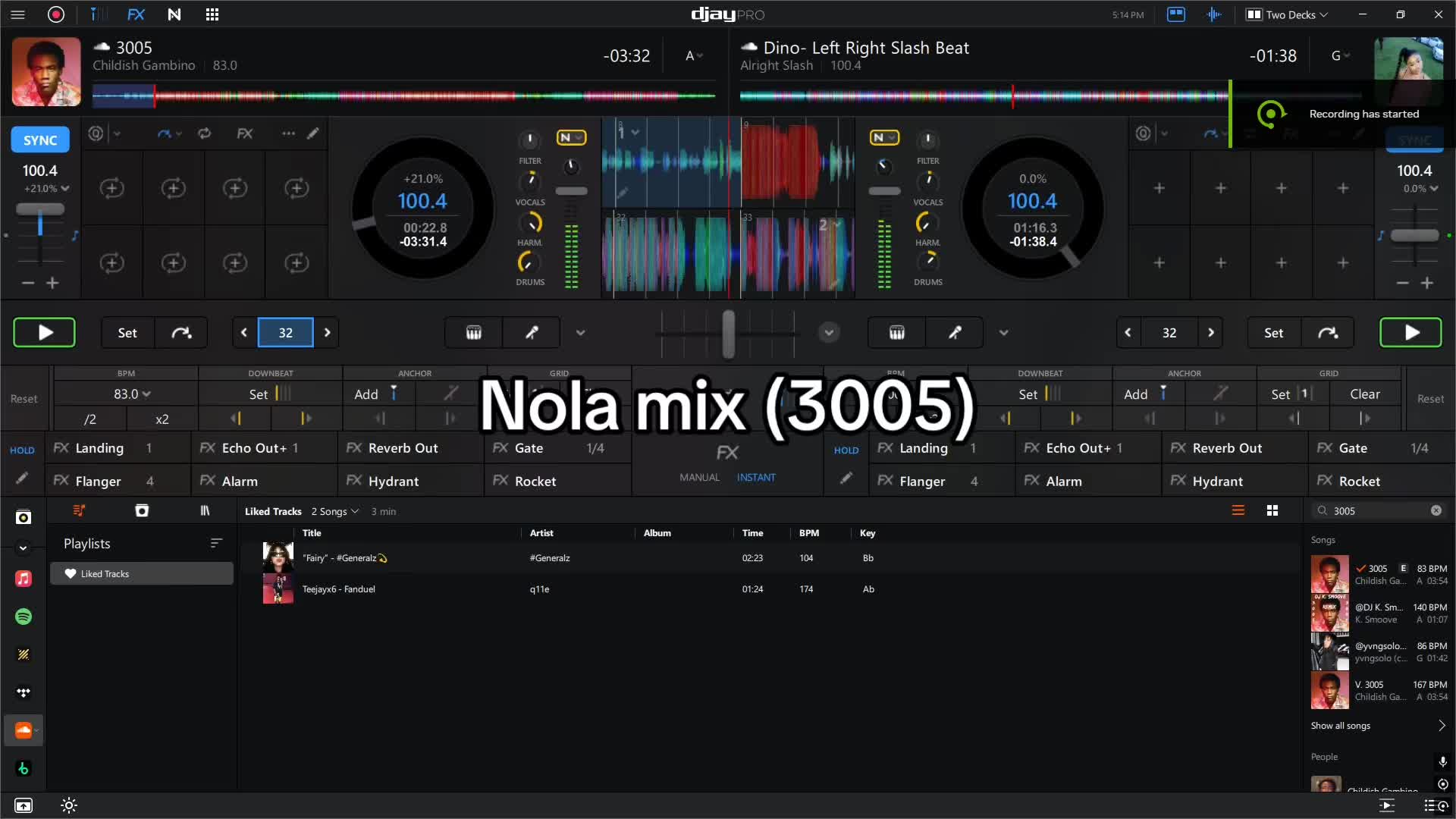Click Set cue button on left deck
The height and width of the screenshot is (819, 1456).
tap(127, 333)
